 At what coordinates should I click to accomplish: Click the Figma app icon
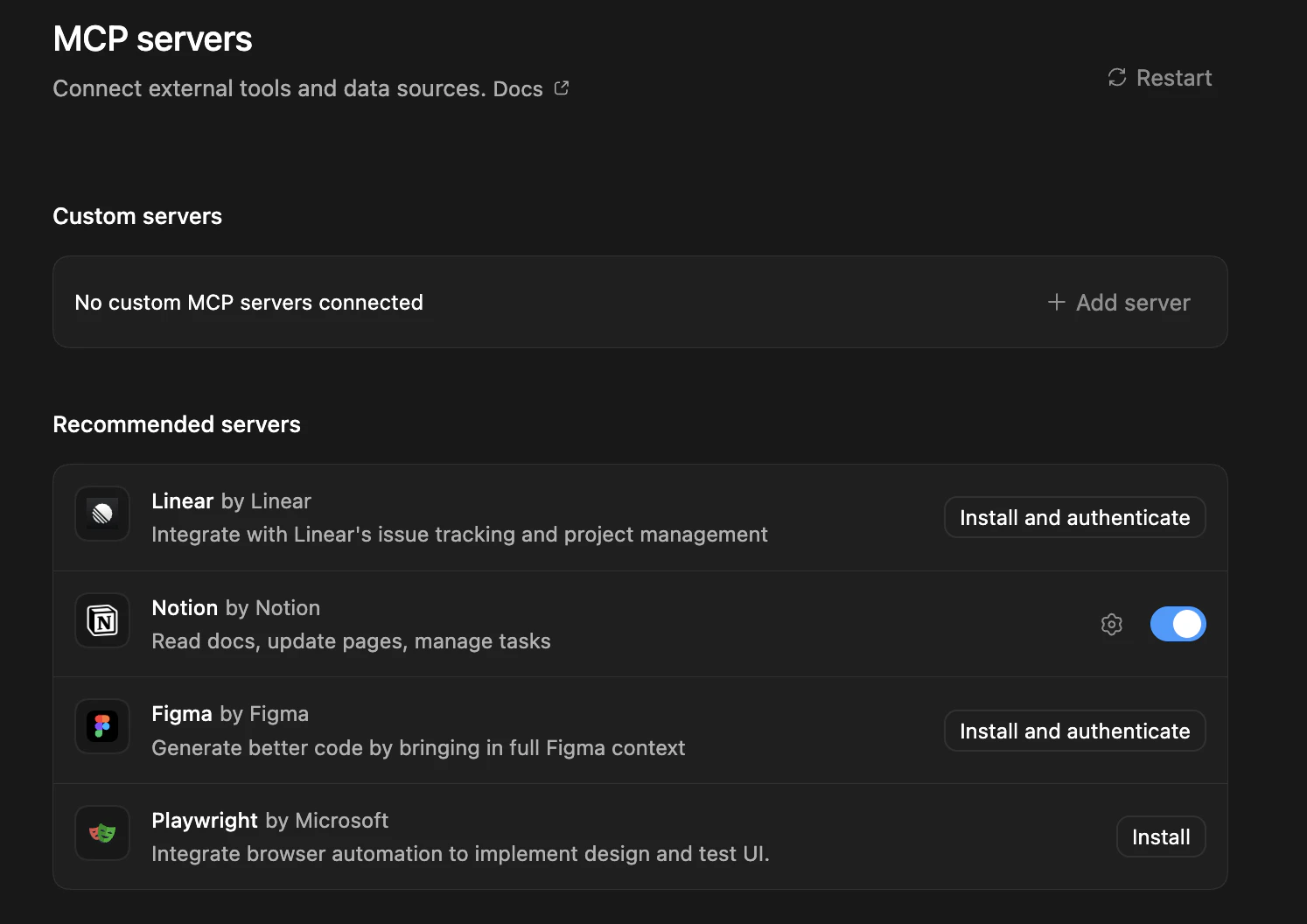click(102, 726)
